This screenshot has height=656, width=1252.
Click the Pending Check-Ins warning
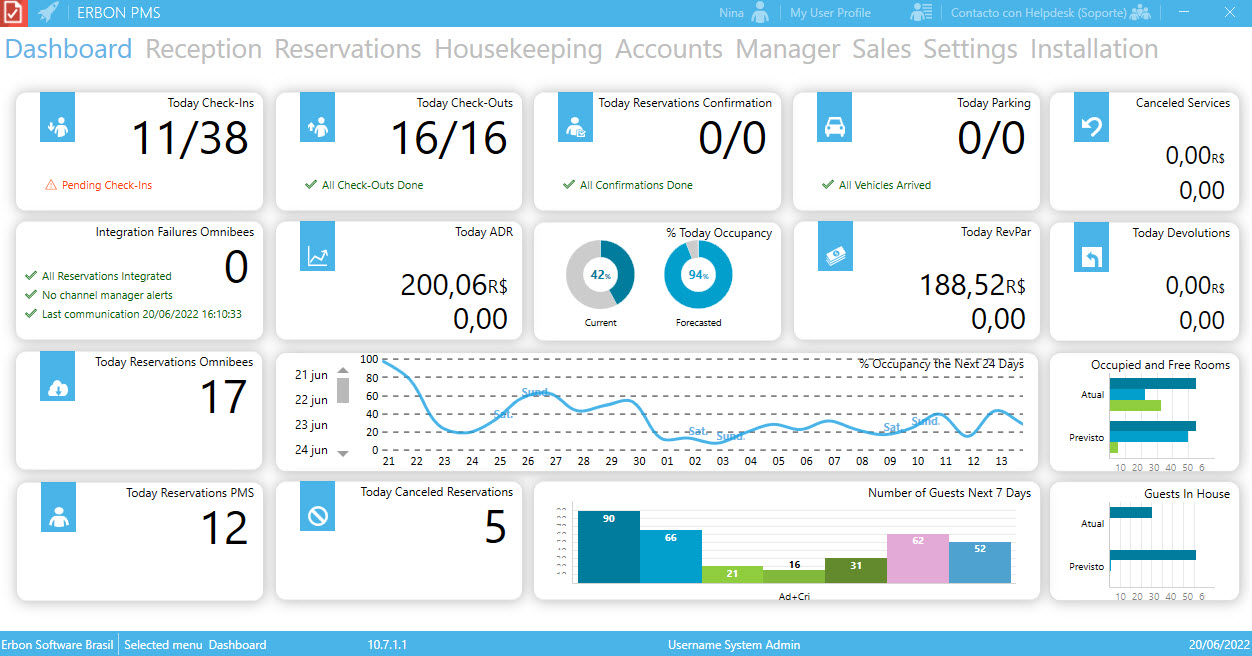[99, 185]
